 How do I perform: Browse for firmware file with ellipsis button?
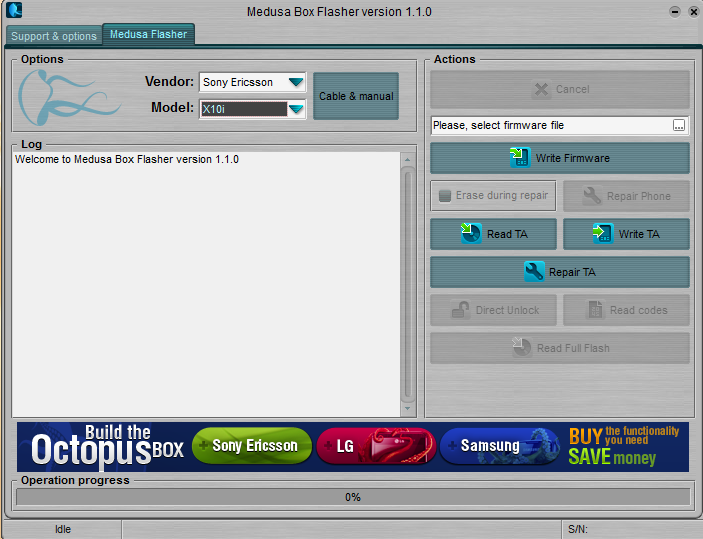pos(679,125)
